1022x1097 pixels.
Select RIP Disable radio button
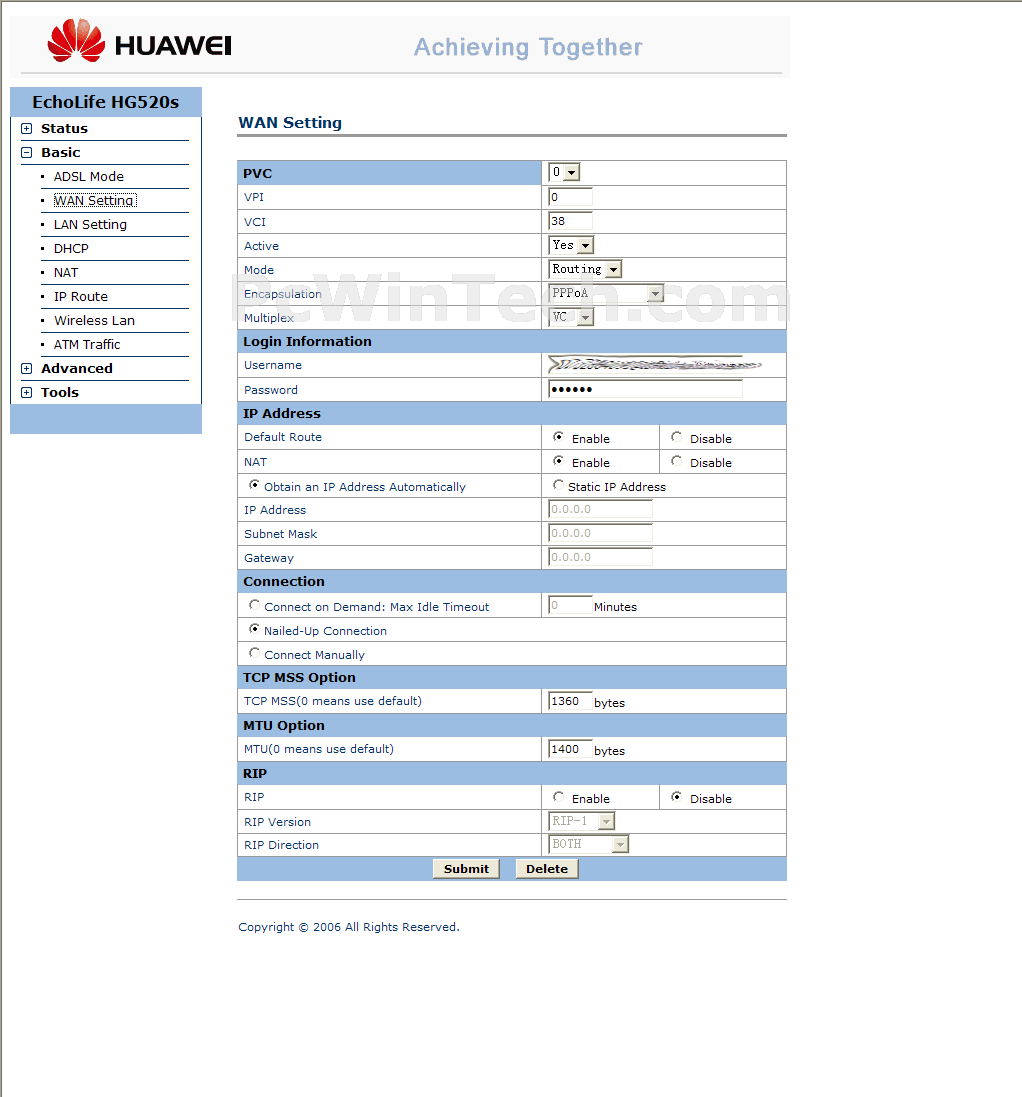pyautogui.click(x=676, y=796)
